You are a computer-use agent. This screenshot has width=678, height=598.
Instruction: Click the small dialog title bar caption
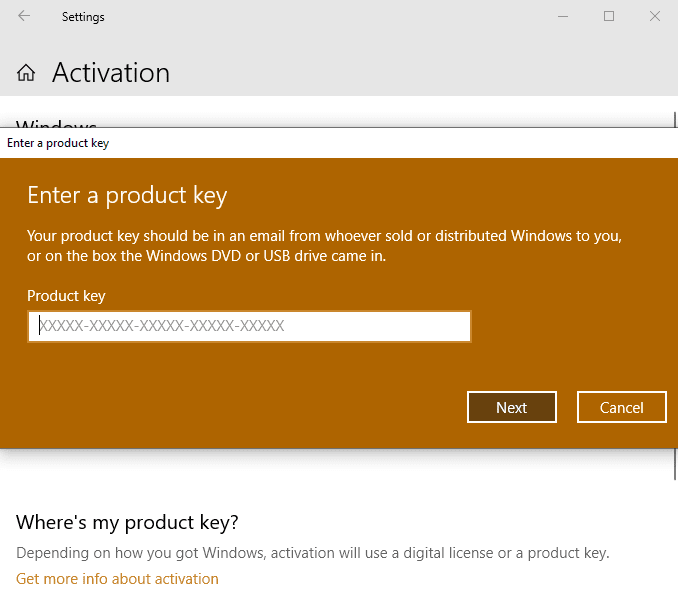(x=58, y=143)
